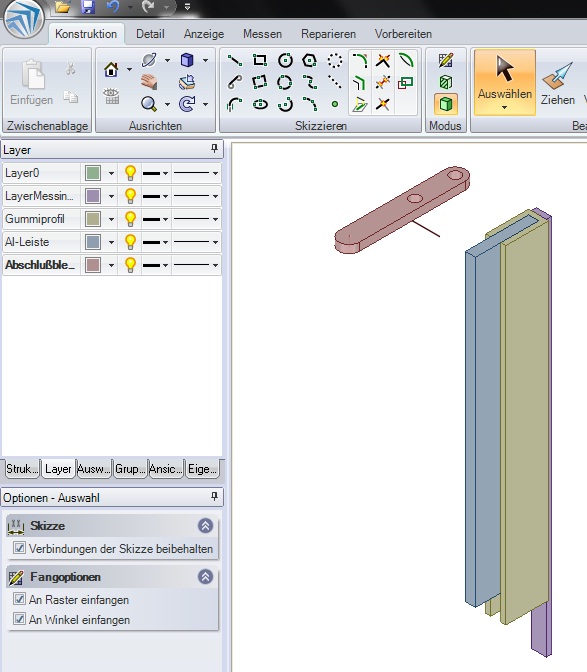Click the Save disk icon
The image size is (587, 672).
(x=88, y=6)
